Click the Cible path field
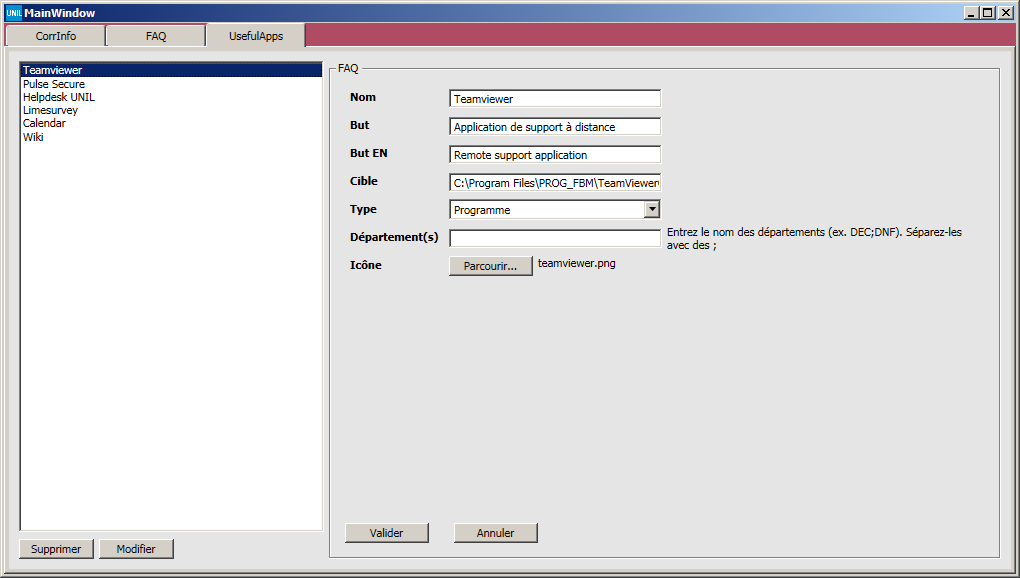The height and width of the screenshot is (578, 1020). pyautogui.click(x=555, y=183)
